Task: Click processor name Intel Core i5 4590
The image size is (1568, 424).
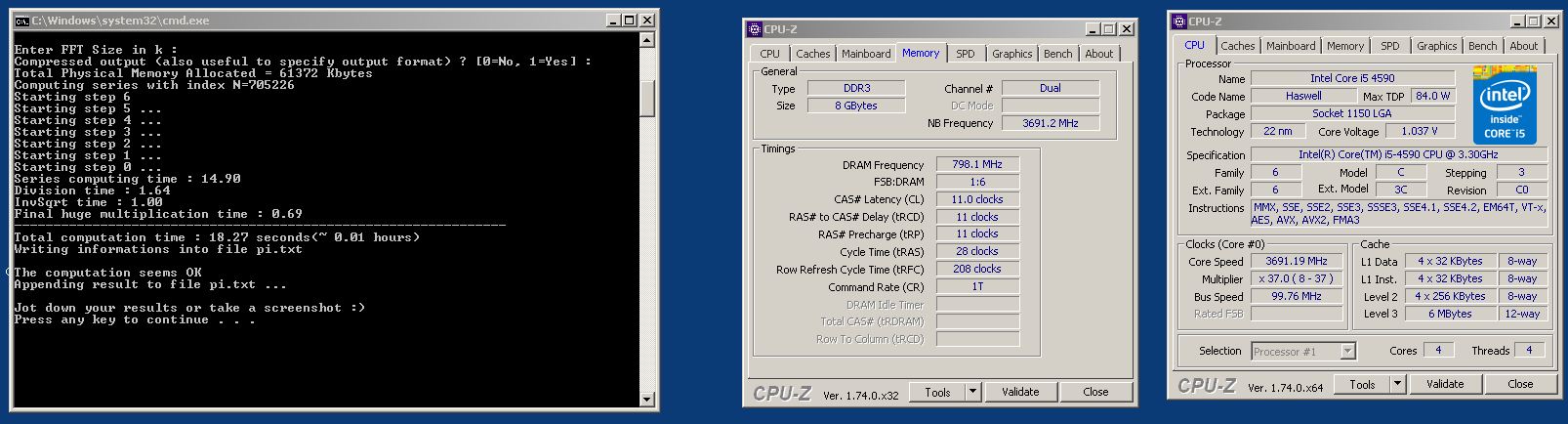Action: pos(1352,78)
